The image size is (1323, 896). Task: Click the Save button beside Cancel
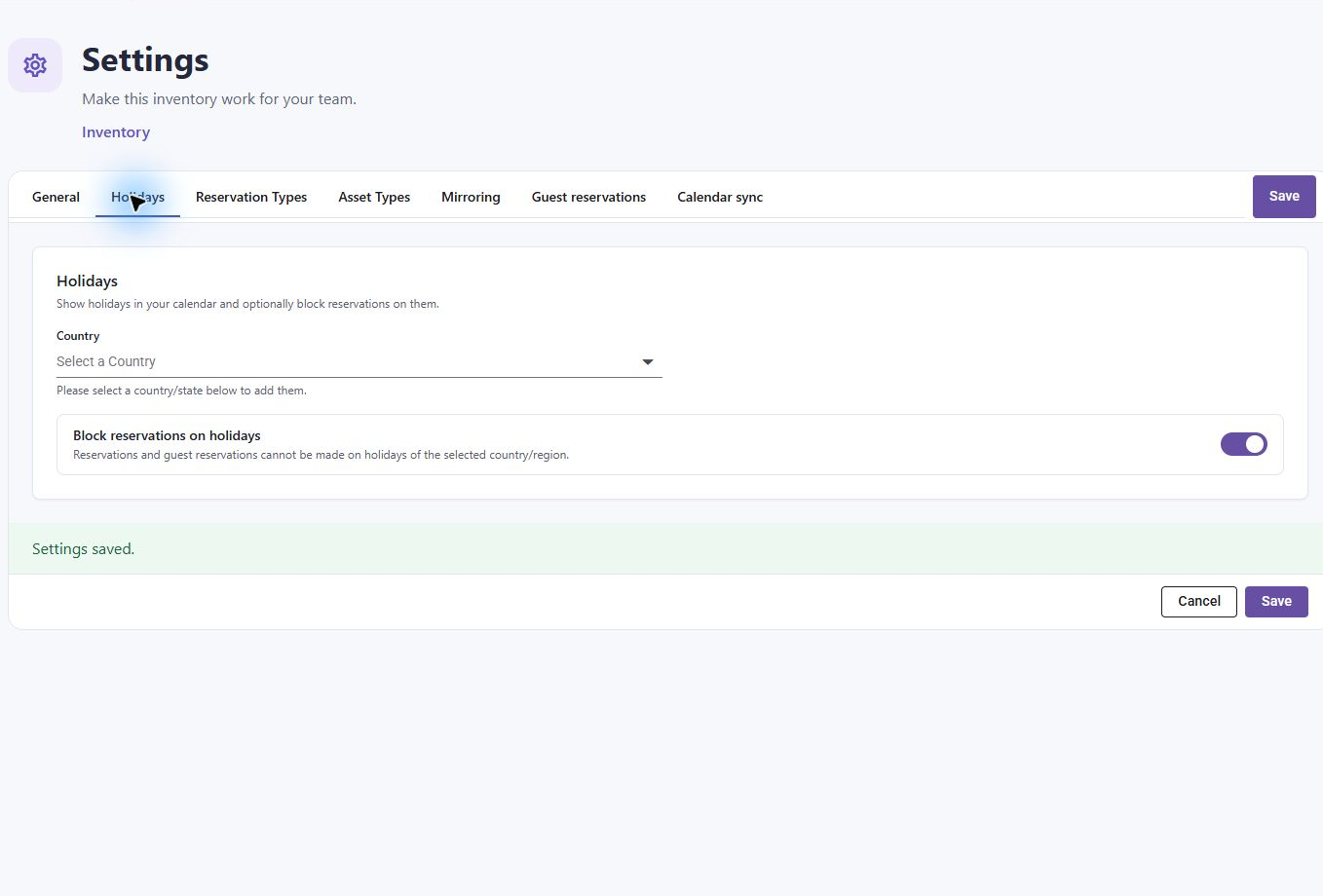point(1276,601)
